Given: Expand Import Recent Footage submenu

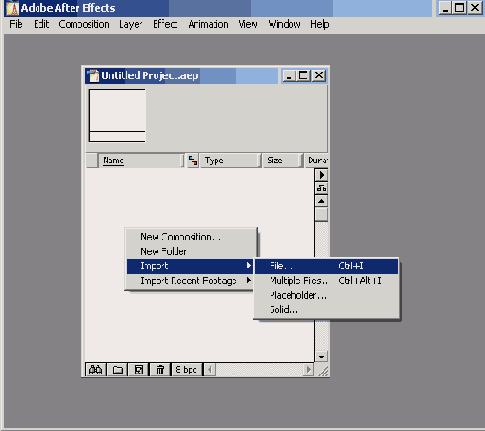Looking at the screenshot, I should click(190, 281).
